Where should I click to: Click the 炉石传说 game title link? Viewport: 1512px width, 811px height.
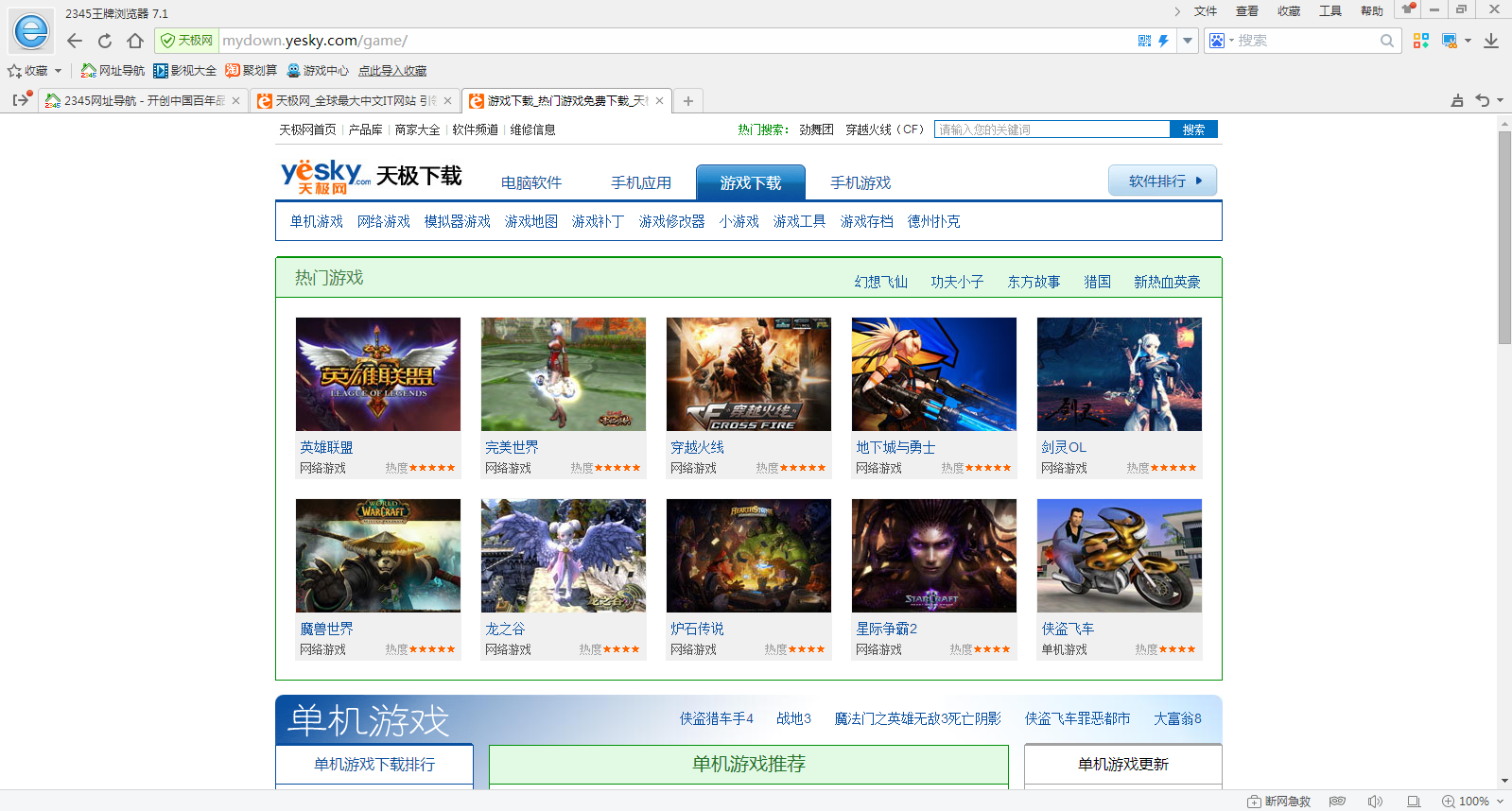(697, 629)
